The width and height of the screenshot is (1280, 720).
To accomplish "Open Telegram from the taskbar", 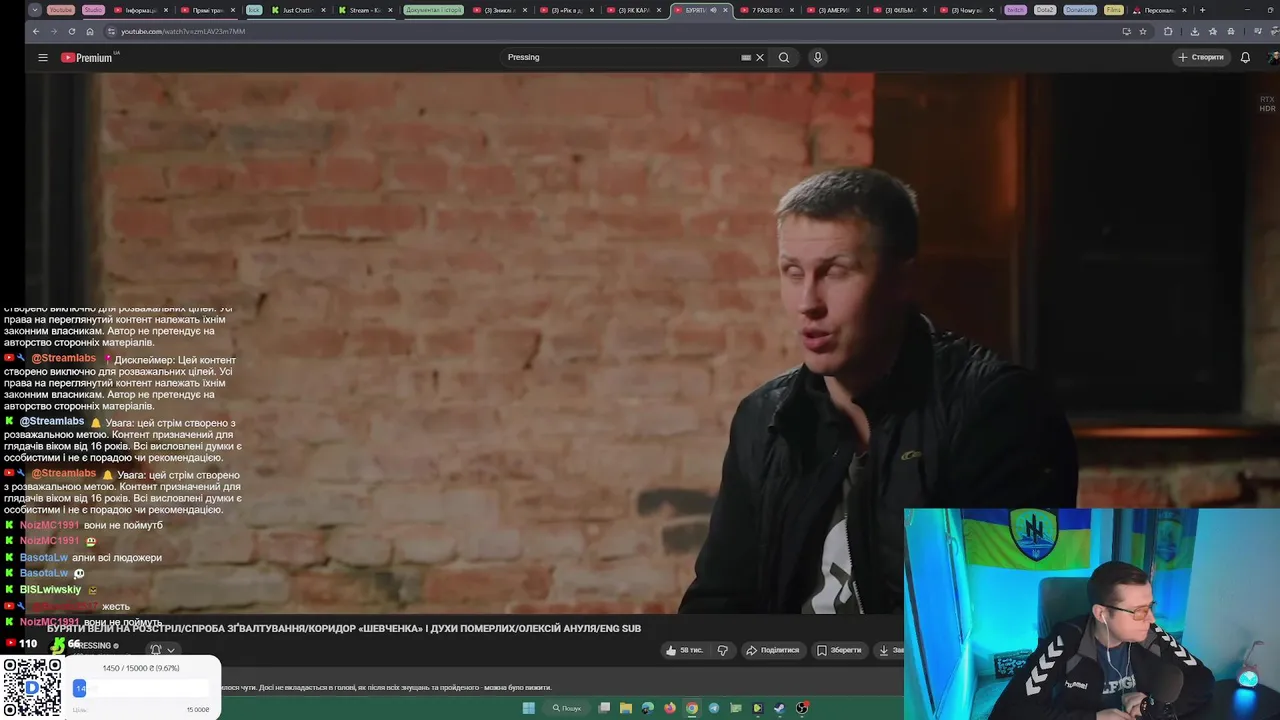I will (x=714, y=708).
